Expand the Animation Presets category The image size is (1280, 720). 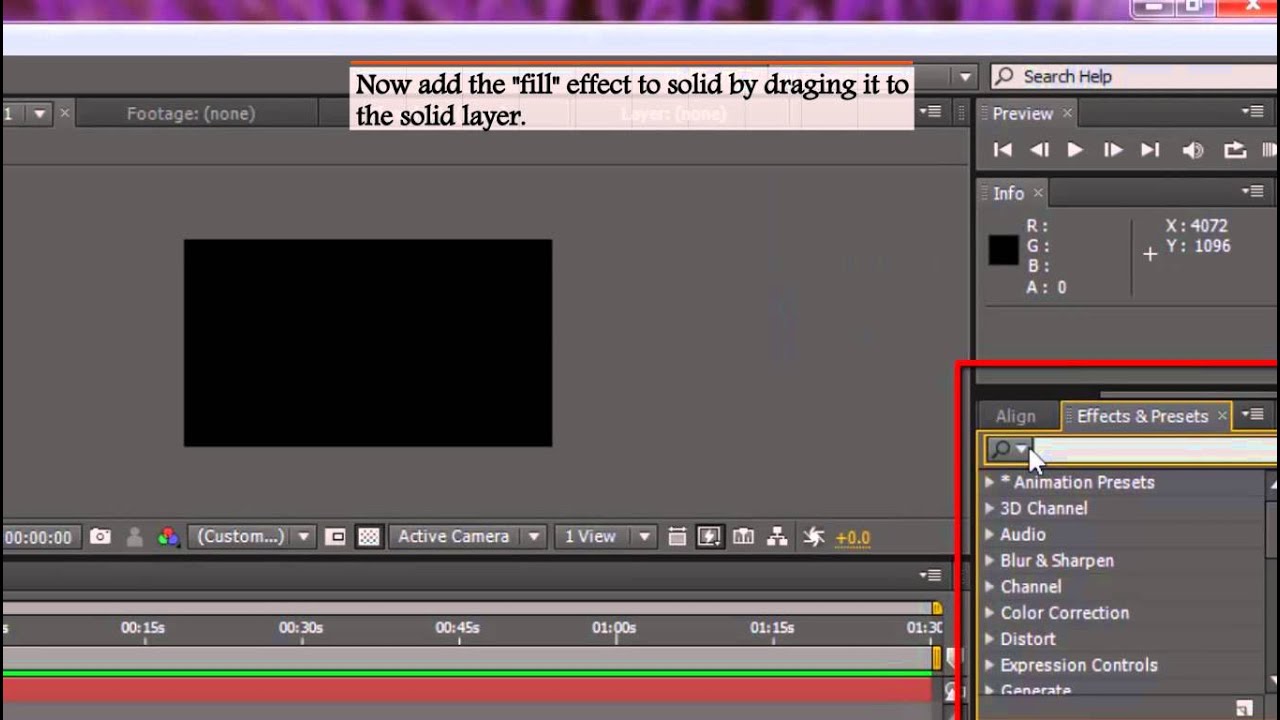[989, 482]
